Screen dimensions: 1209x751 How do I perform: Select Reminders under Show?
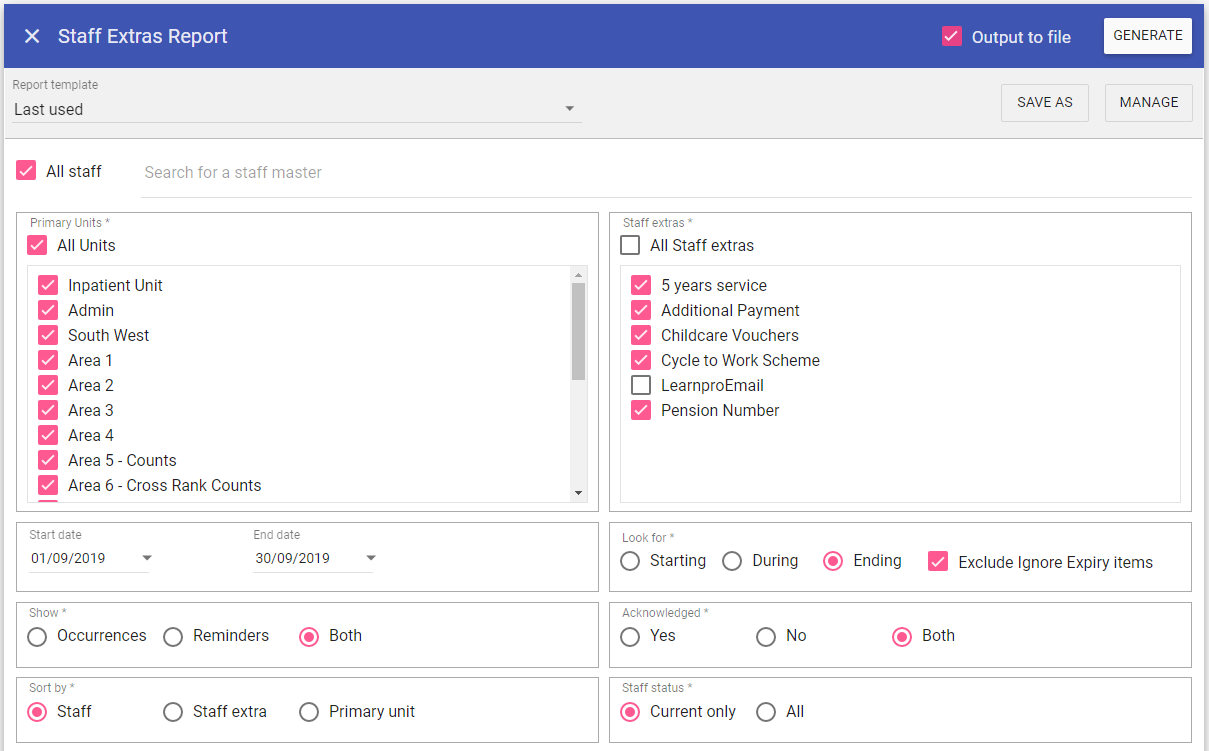click(173, 636)
